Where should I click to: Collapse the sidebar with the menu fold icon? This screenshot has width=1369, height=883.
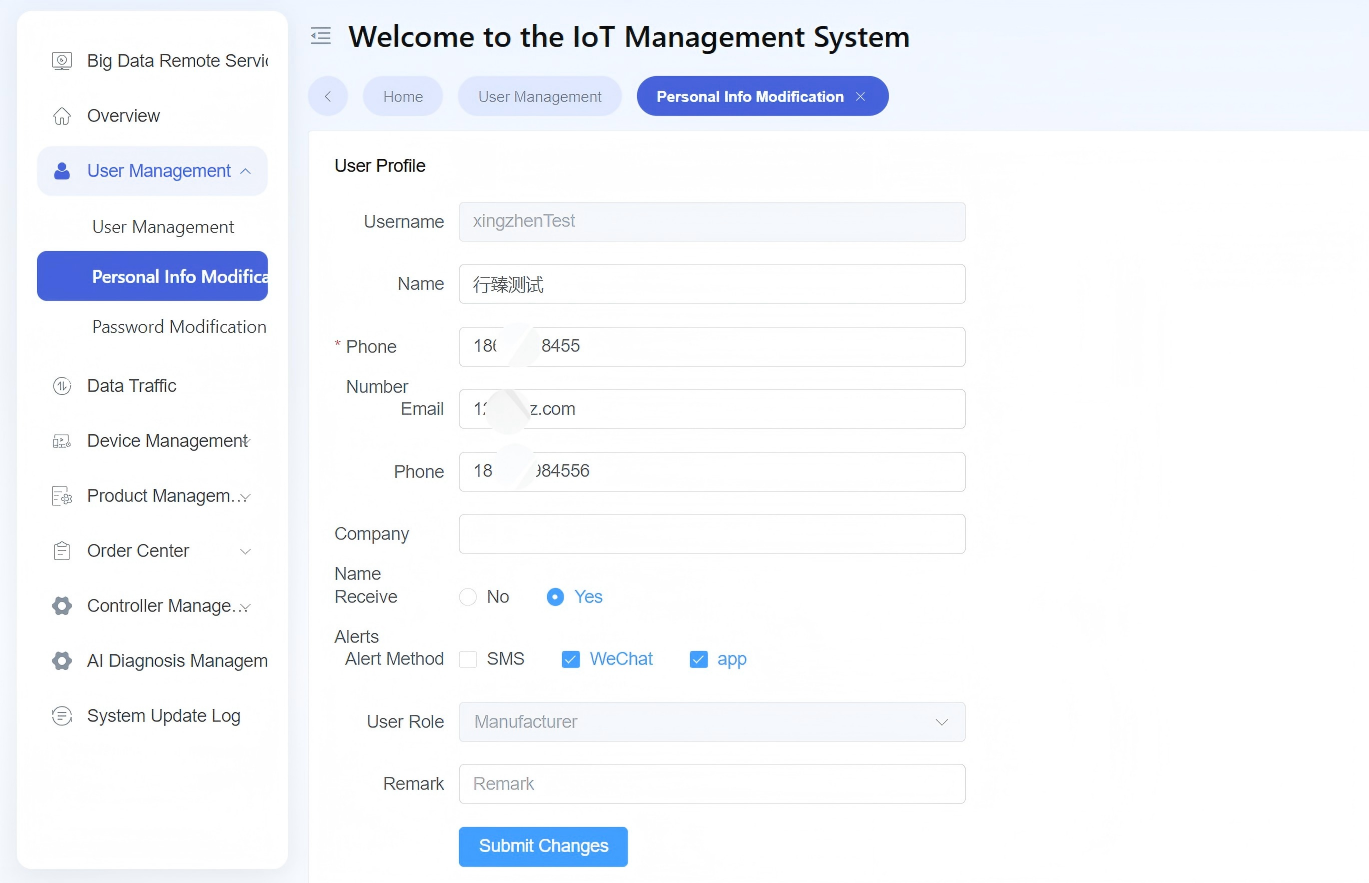(x=321, y=36)
